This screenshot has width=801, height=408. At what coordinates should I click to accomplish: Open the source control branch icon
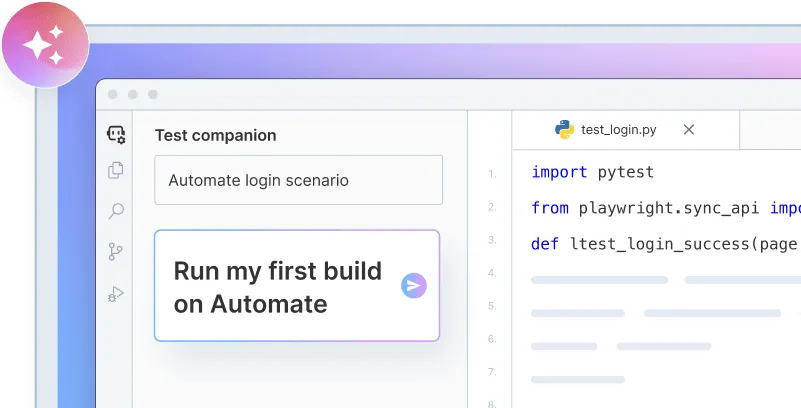pyautogui.click(x=115, y=252)
